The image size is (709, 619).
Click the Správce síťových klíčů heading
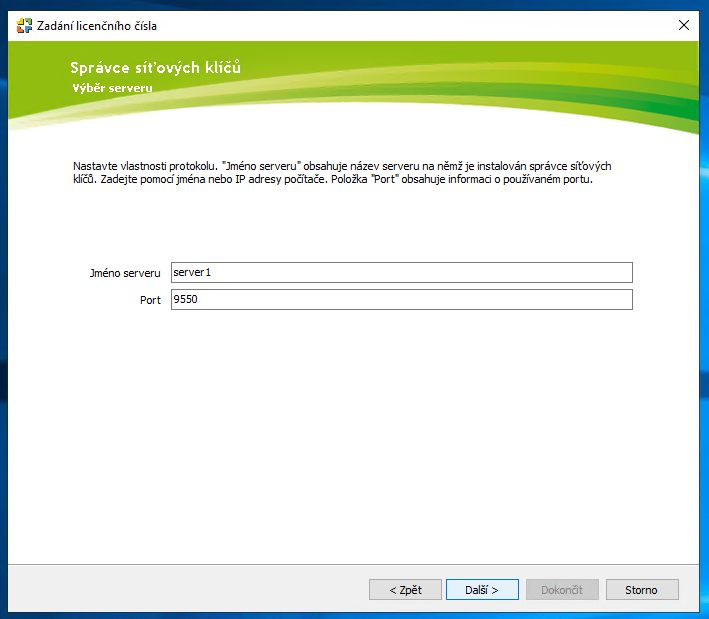pyautogui.click(x=155, y=68)
